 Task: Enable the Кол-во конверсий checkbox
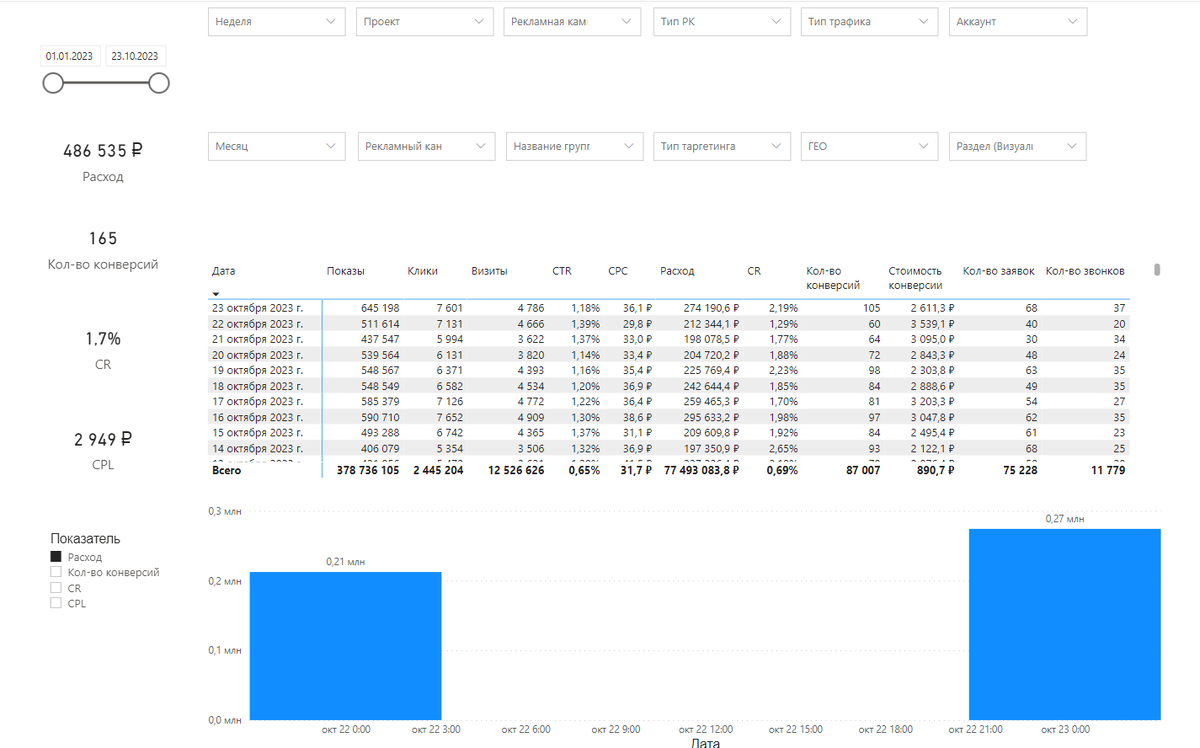click(x=55, y=572)
